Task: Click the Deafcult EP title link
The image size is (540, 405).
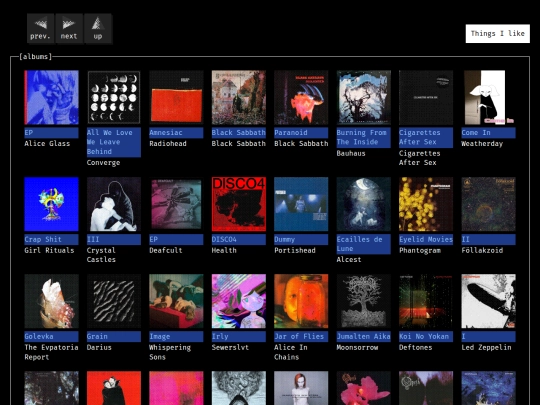Action: pos(176,239)
